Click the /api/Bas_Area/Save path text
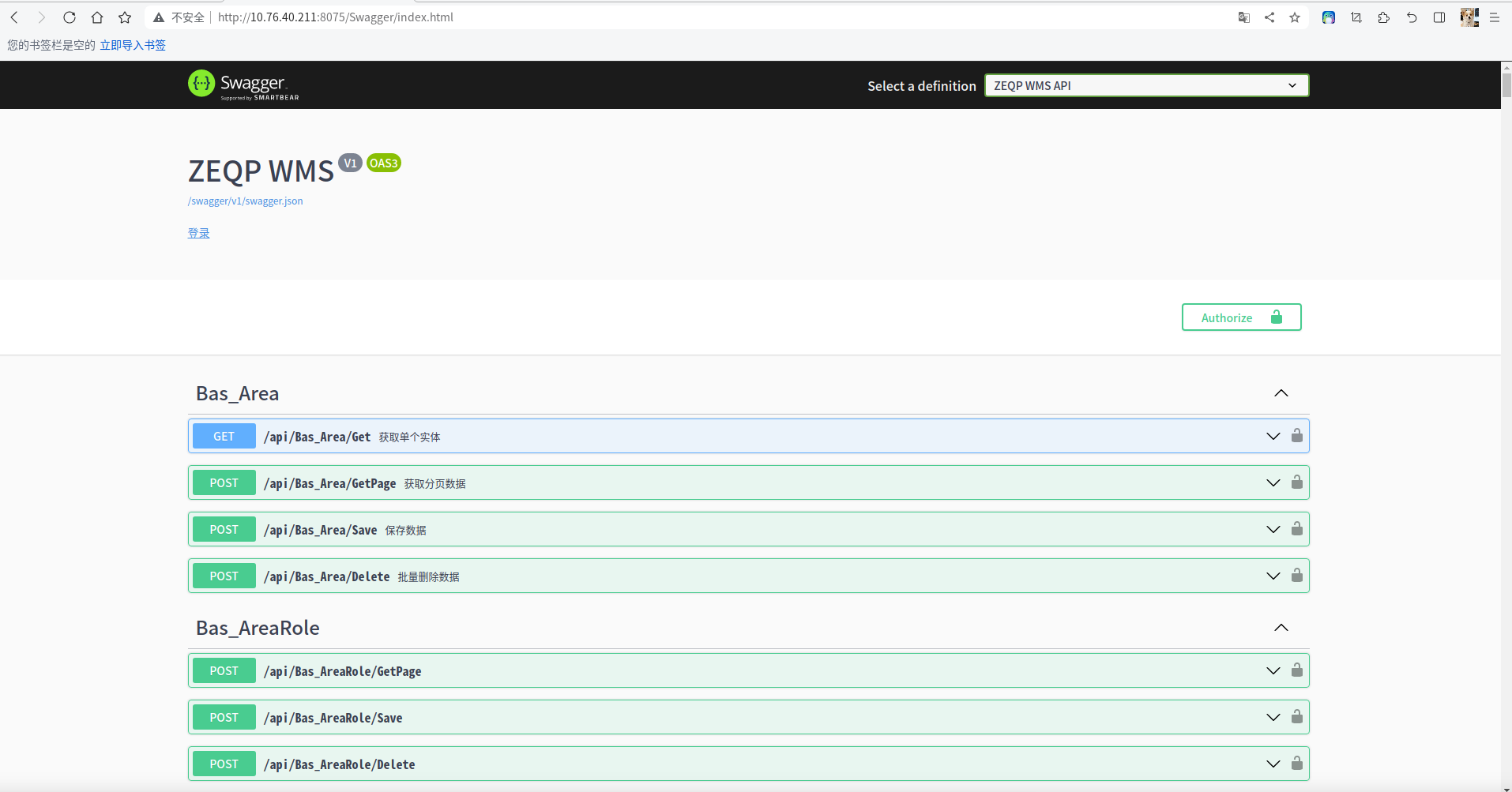The height and width of the screenshot is (792, 1512). pyautogui.click(x=320, y=530)
